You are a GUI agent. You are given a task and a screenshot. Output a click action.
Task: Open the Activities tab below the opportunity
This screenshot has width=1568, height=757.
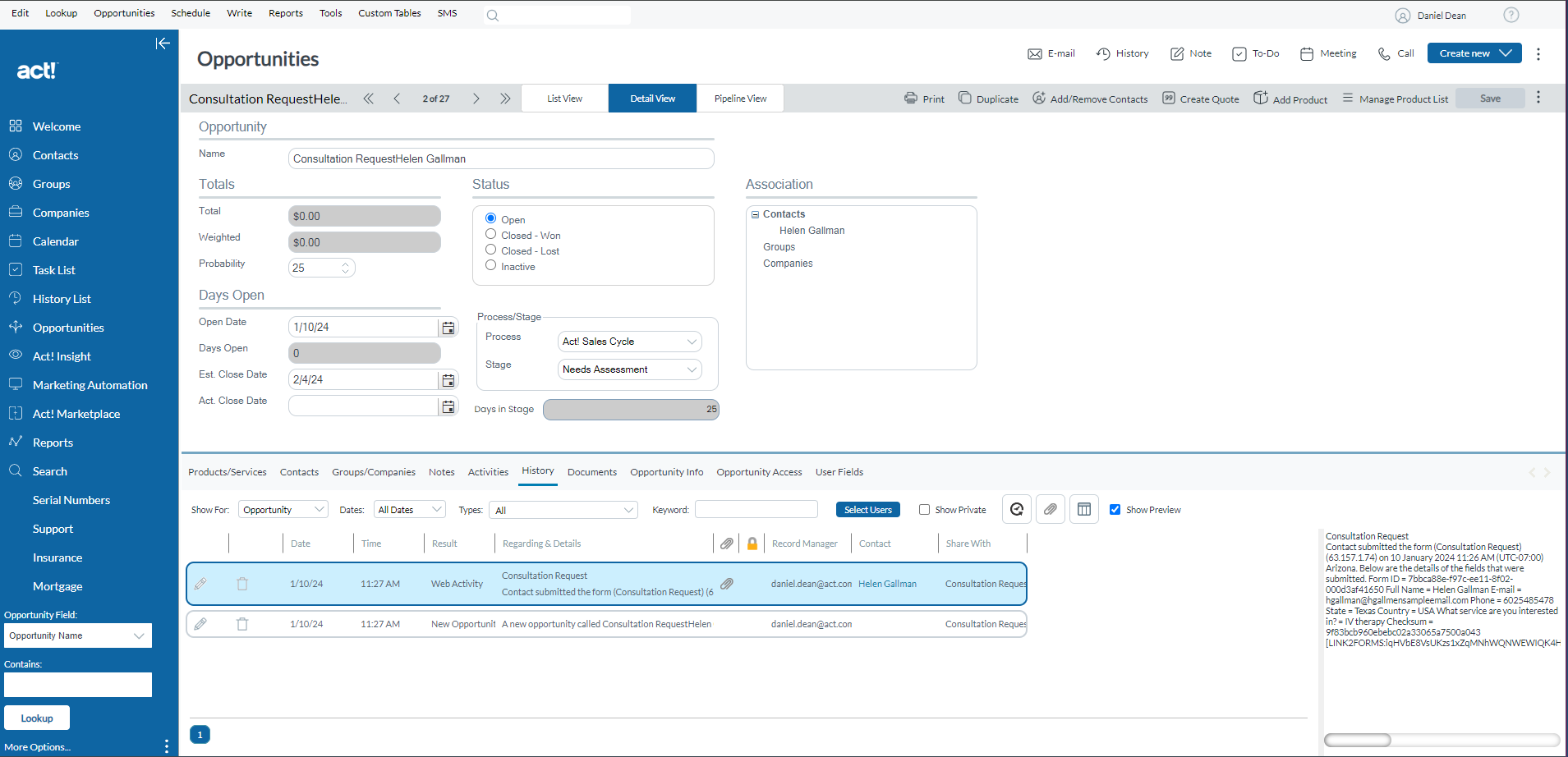[488, 472]
